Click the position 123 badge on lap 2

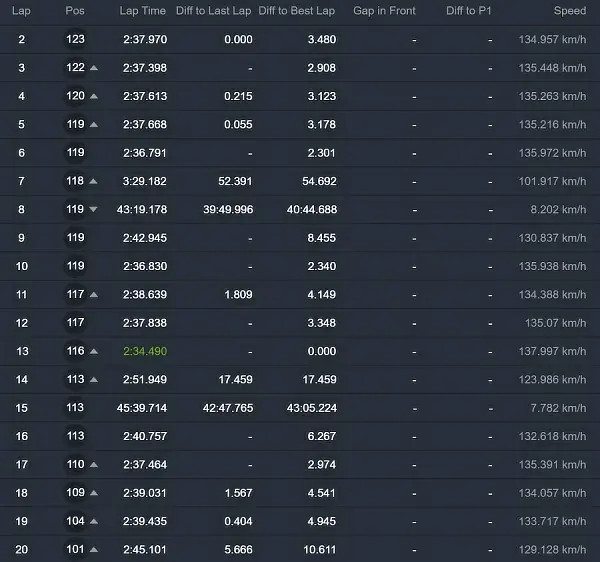click(x=75, y=40)
